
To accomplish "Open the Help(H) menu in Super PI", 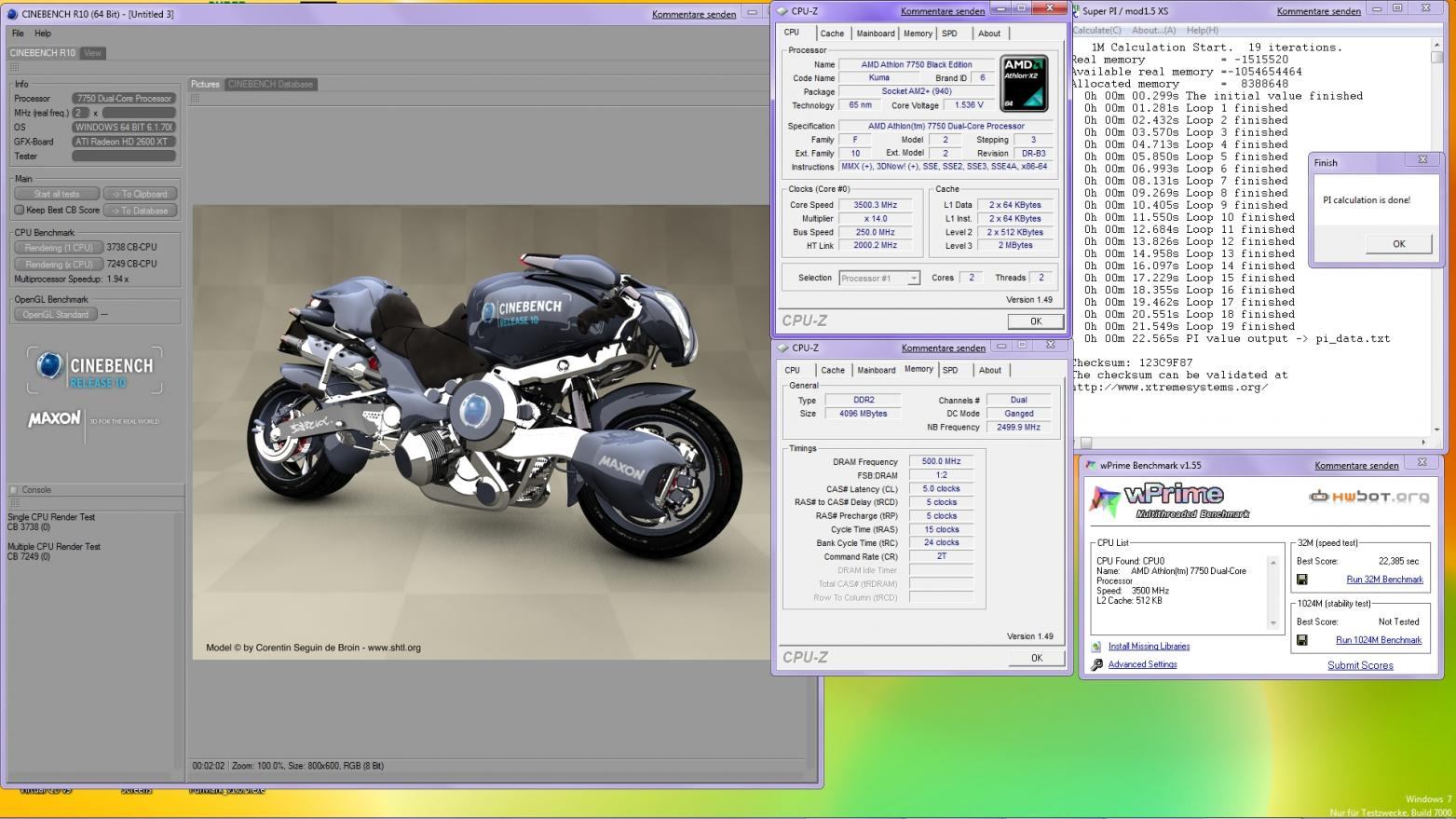I will tap(1203, 30).
